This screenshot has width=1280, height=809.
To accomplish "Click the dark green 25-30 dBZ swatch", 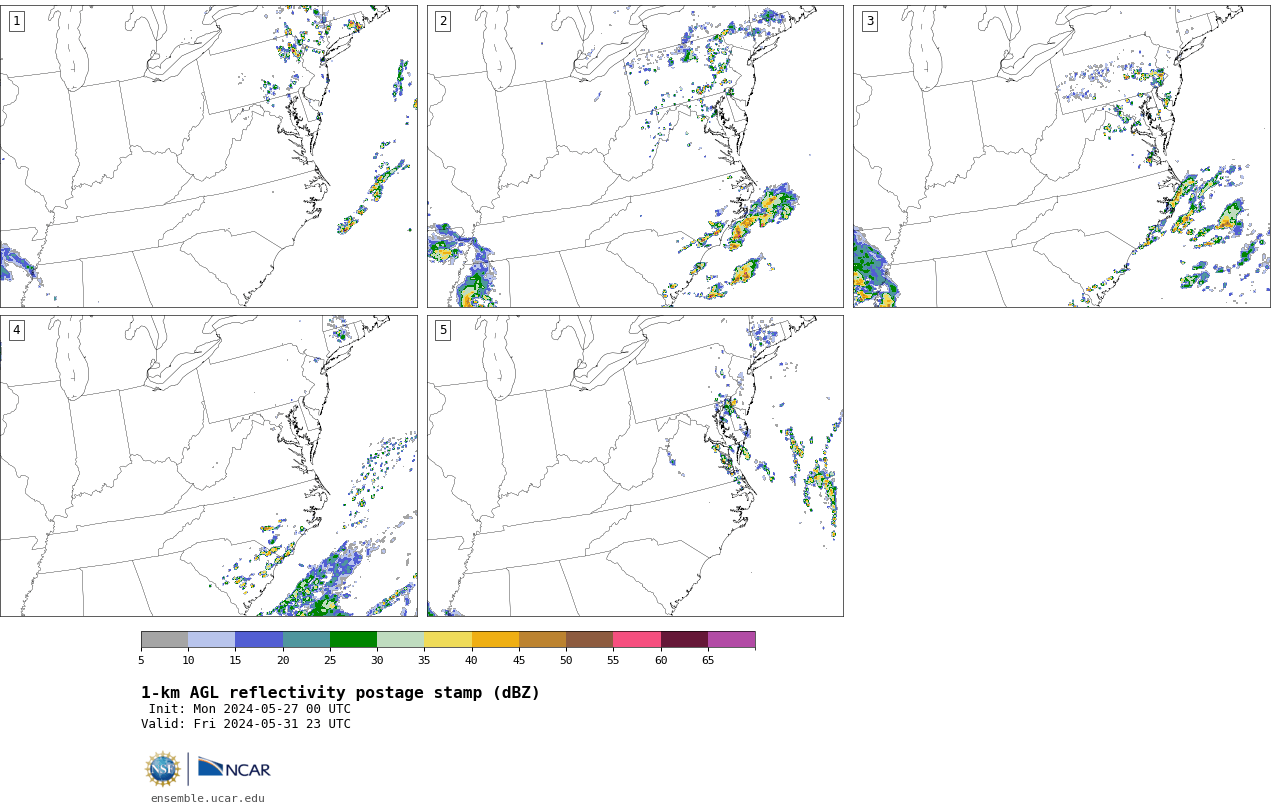I will click(353, 640).
